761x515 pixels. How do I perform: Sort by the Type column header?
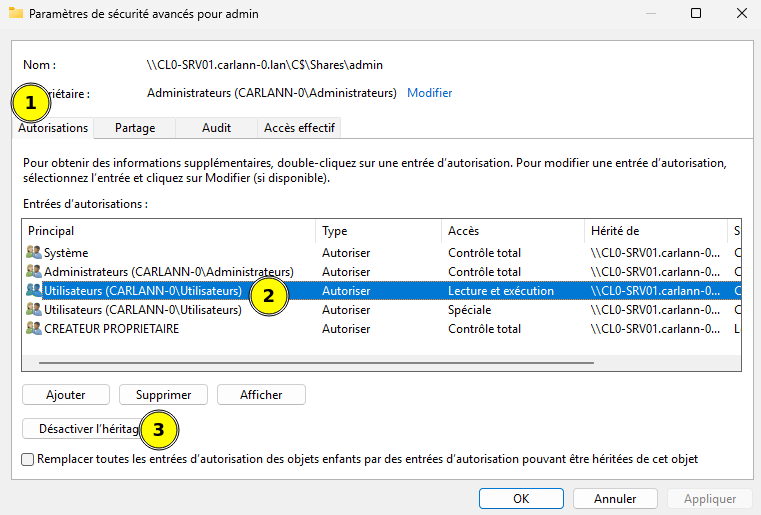pyautogui.click(x=379, y=231)
